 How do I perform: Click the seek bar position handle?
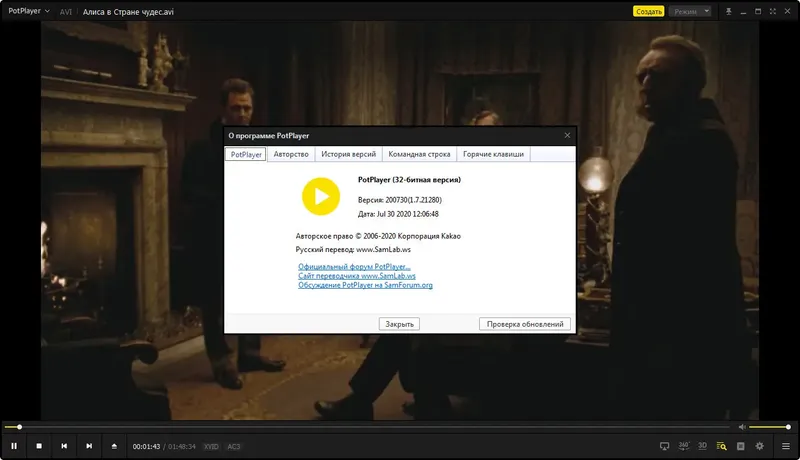(19, 427)
